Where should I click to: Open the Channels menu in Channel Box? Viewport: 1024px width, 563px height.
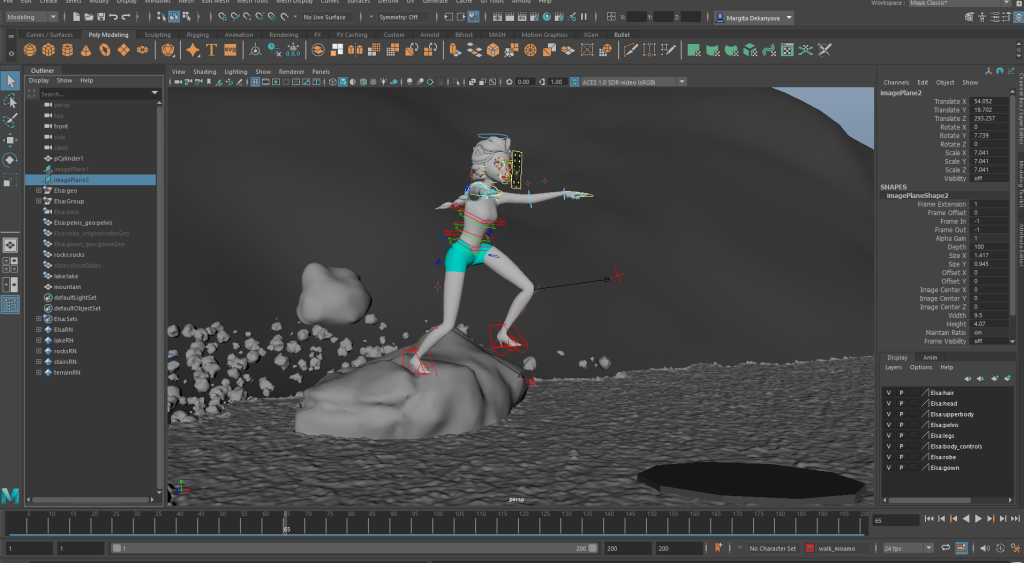click(x=896, y=82)
